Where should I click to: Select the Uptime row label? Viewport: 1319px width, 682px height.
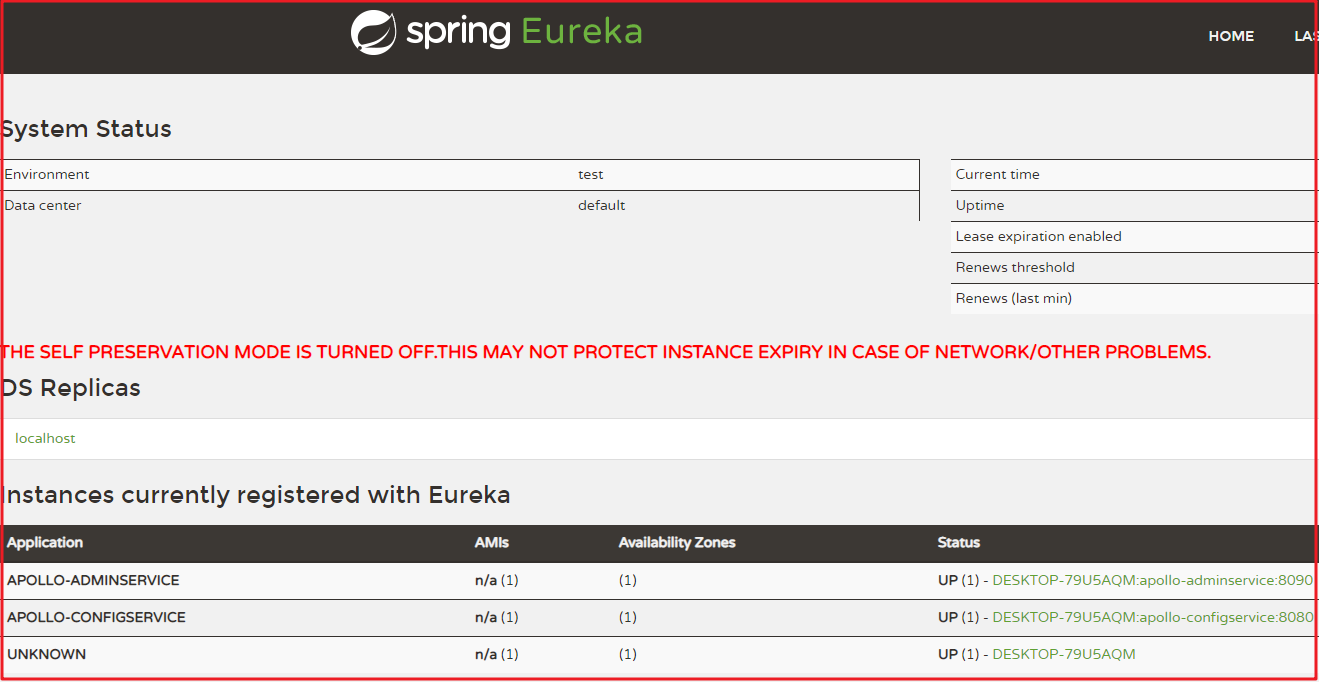click(x=980, y=205)
